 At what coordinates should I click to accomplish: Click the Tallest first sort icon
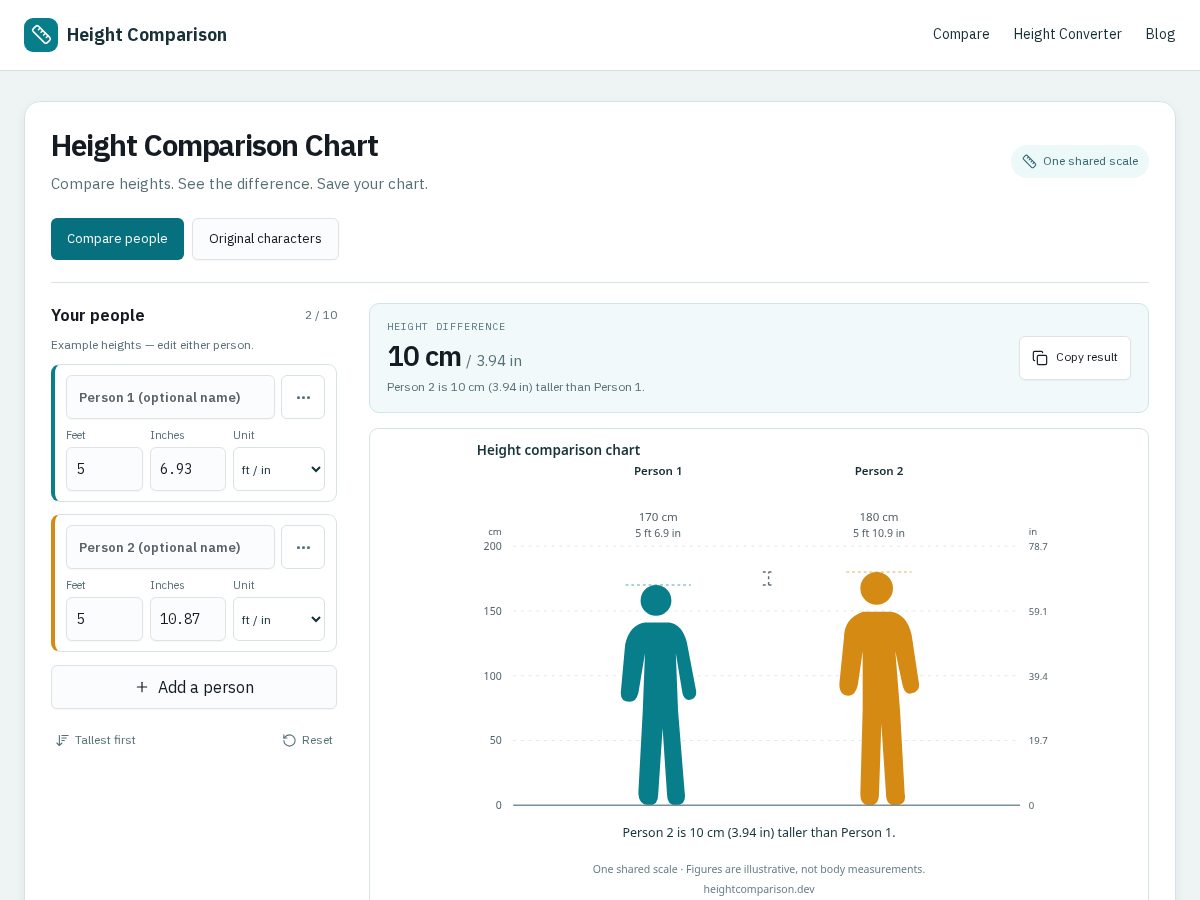(62, 740)
